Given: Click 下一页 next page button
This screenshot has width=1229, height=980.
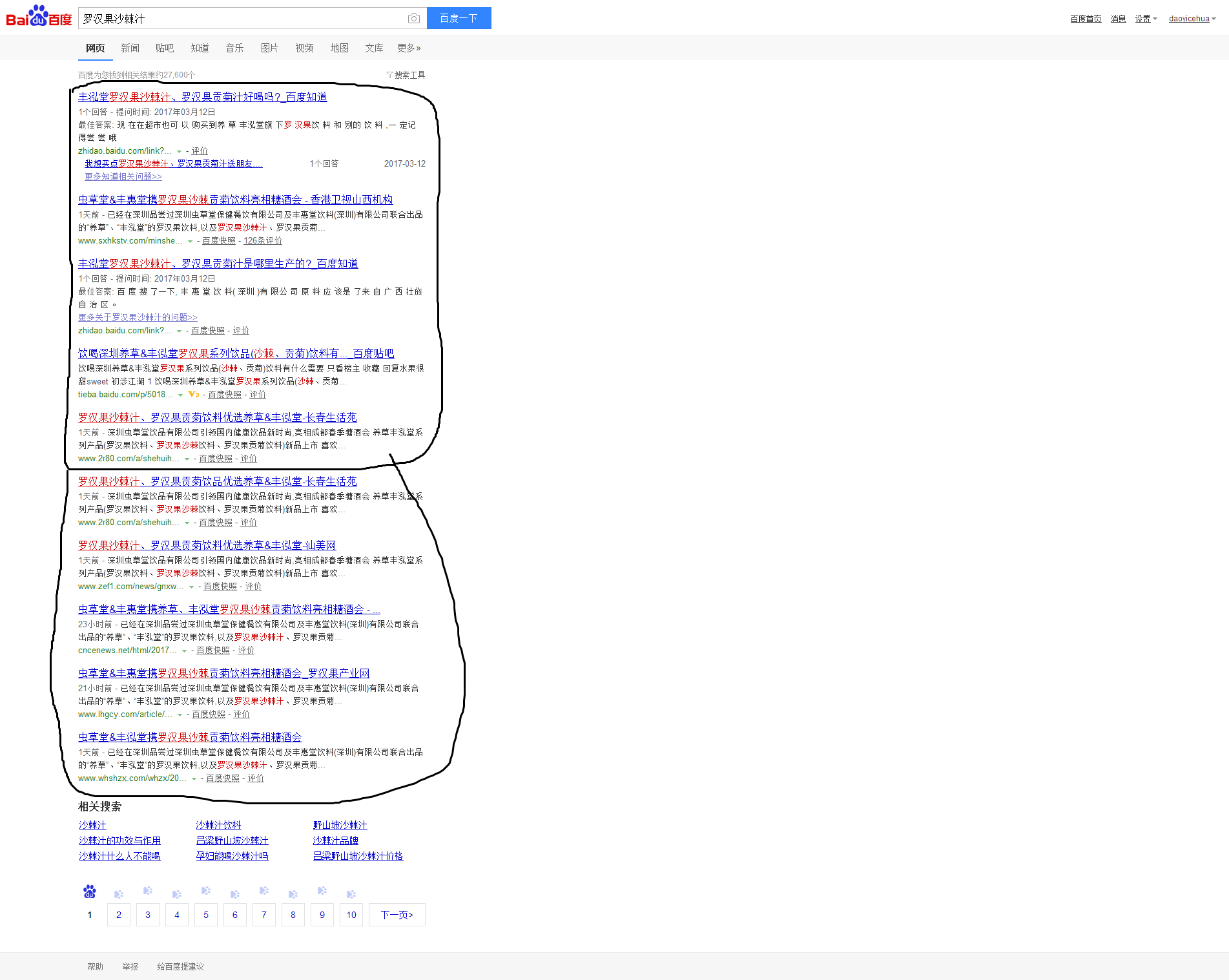Looking at the screenshot, I should pos(397,915).
